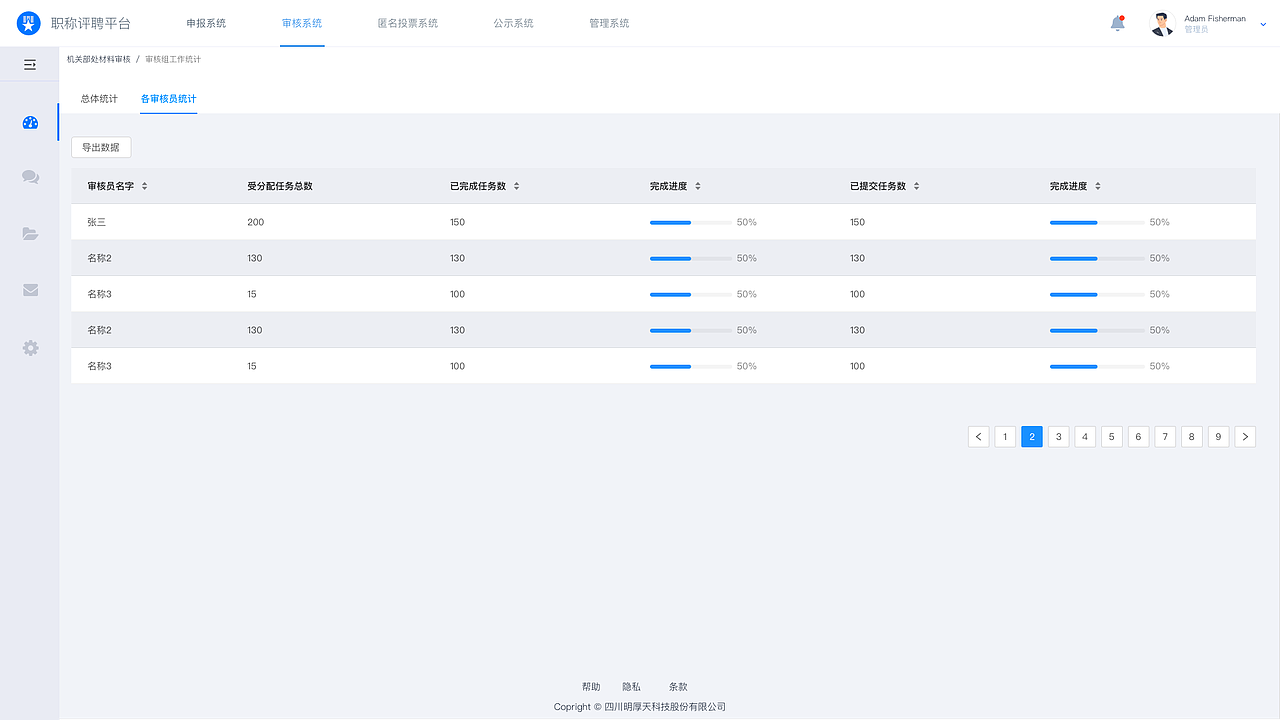Screen dimensions: 1280x720
Task: Click the 职称评聘平台 title text
Action: [x=91, y=23]
